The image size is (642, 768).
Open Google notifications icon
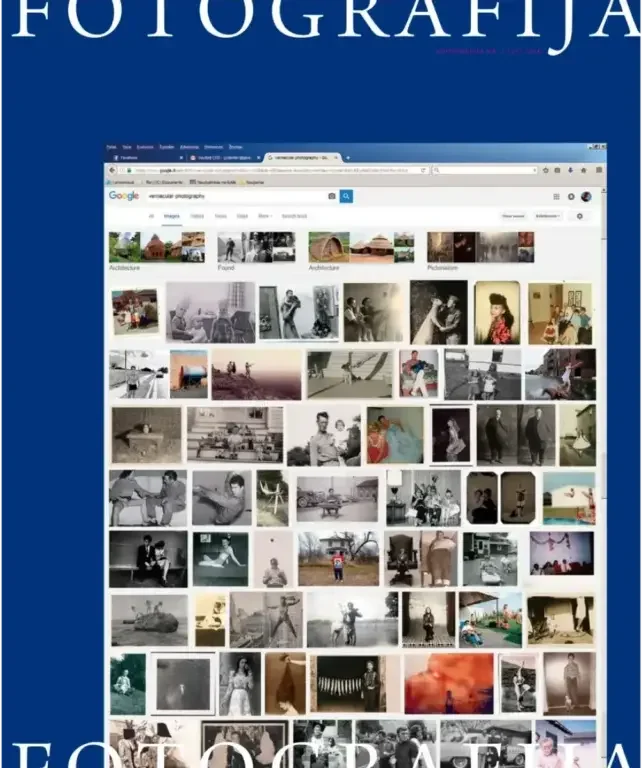571,196
